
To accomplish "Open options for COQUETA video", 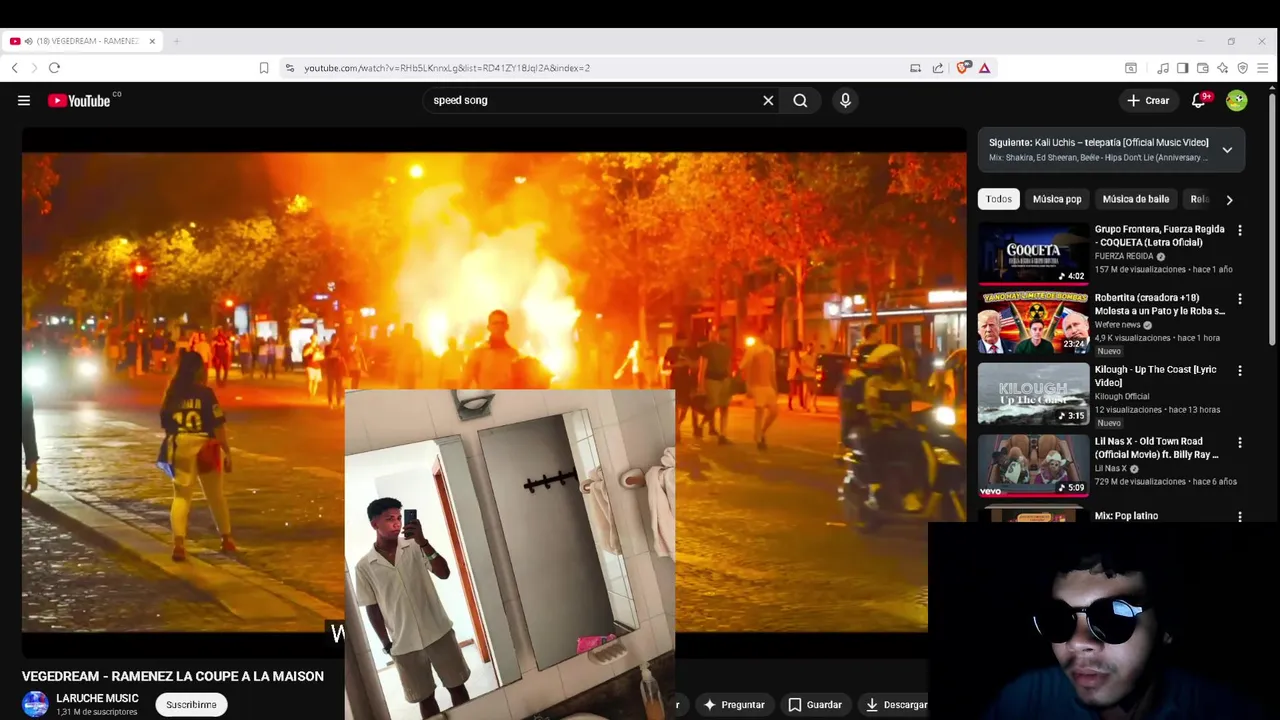I will 1240,230.
